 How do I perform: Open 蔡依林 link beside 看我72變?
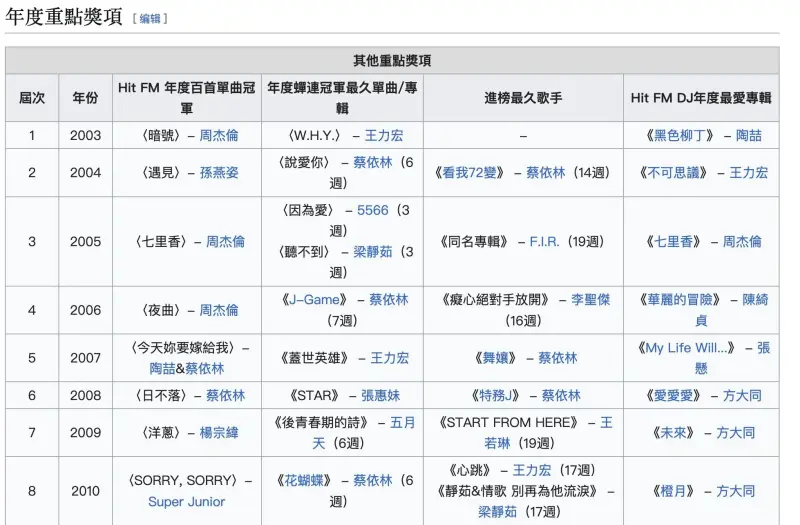[545, 172]
